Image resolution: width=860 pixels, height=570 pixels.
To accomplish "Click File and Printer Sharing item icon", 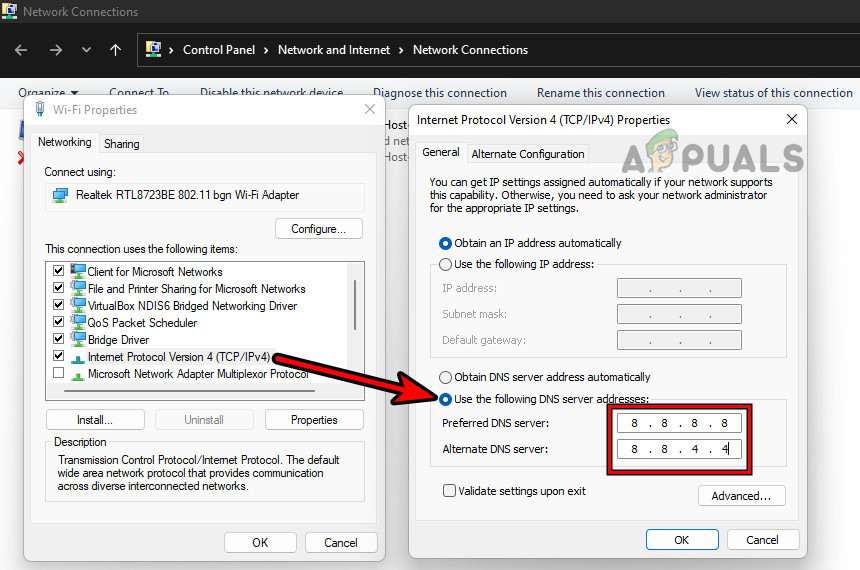I will click(78, 288).
